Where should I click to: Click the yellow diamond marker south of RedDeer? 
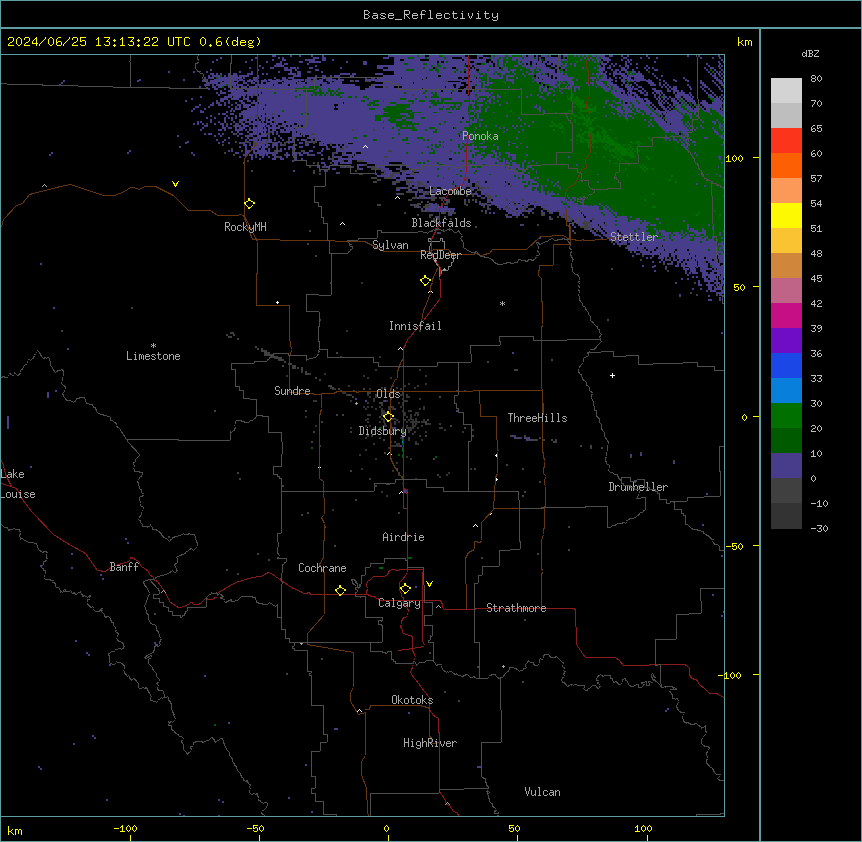coord(426,281)
